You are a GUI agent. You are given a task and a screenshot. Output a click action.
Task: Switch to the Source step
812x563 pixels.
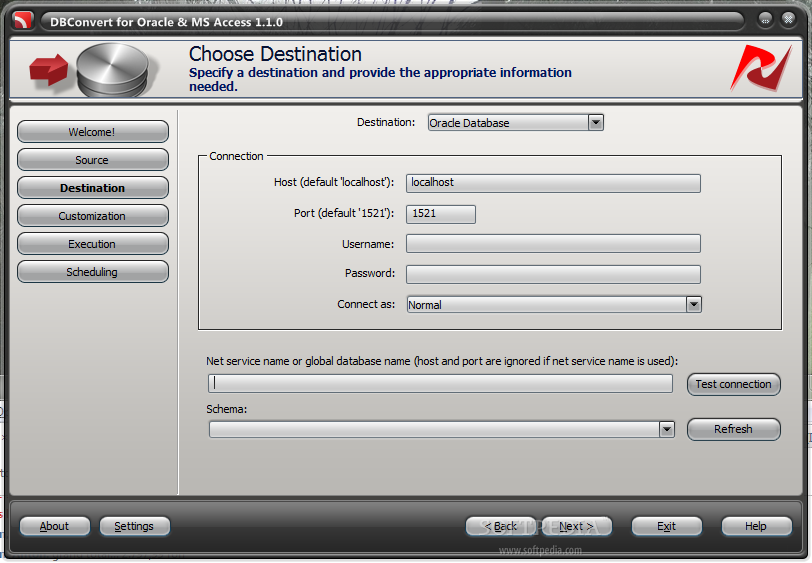click(92, 160)
